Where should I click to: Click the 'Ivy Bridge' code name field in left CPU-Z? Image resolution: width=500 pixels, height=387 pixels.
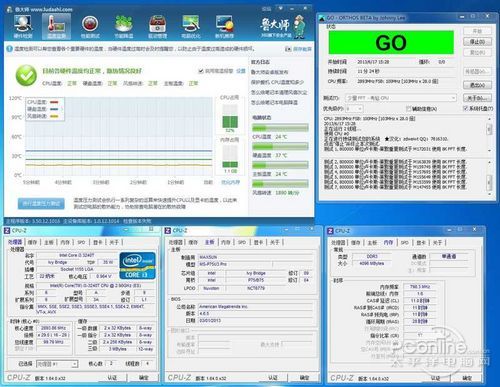[57, 262]
